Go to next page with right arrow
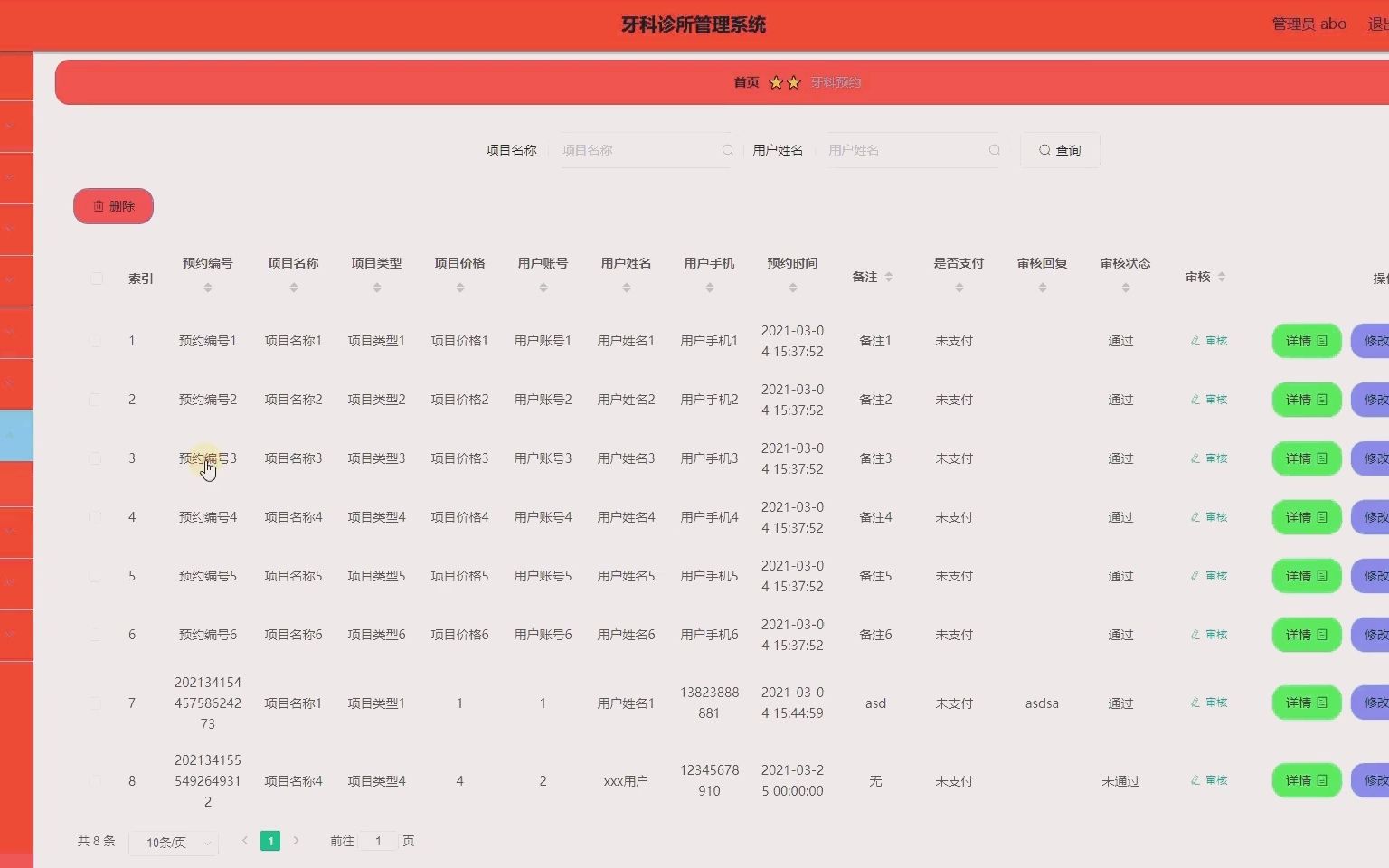This screenshot has height=868, width=1389. coord(296,841)
